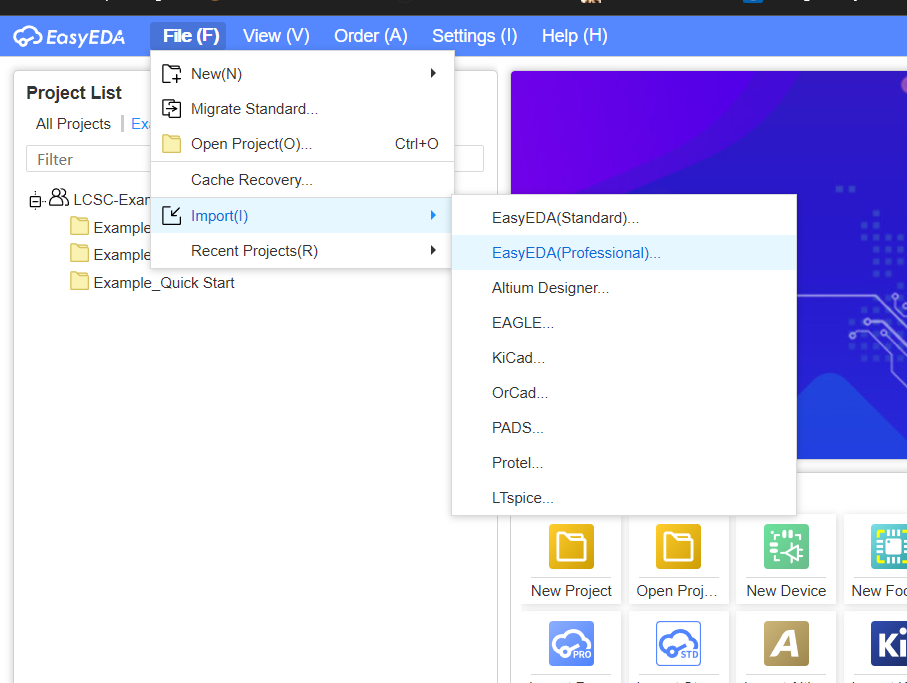This screenshot has width=907, height=683.
Task: Import an LTspice... file
Action: tap(624, 497)
